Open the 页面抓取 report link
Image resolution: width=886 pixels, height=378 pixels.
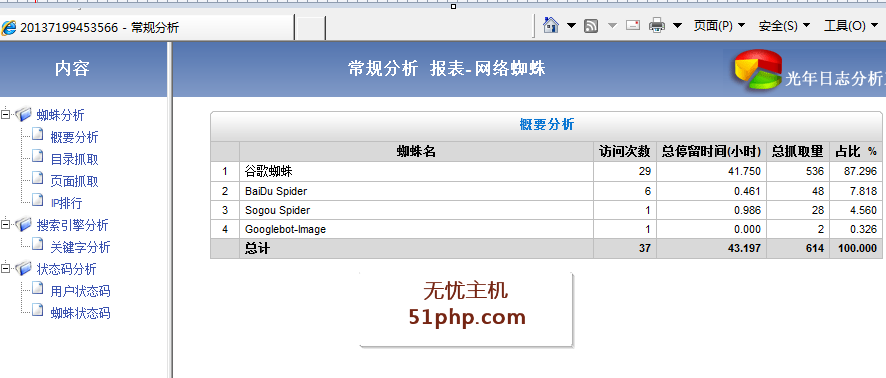click(x=75, y=181)
